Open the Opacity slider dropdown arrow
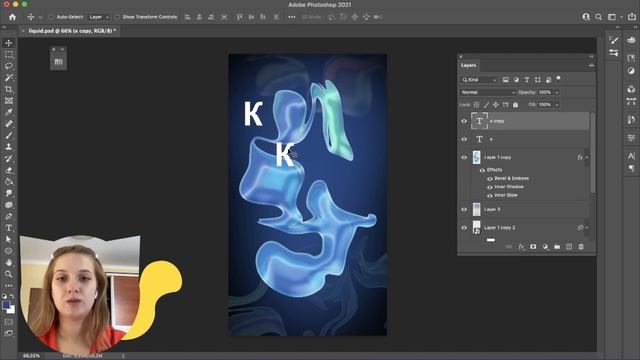 tap(557, 93)
